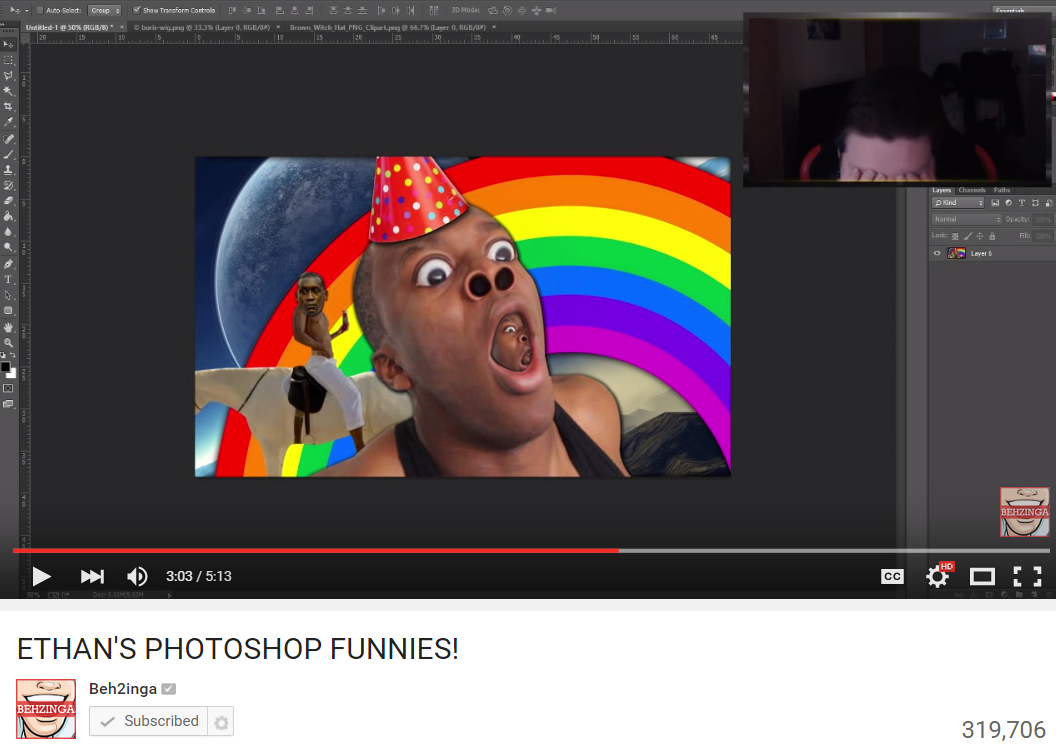The width and height of the screenshot is (1056, 746).
Task: Toggle the Auto-Select checkbox
Action: [40, 10]
